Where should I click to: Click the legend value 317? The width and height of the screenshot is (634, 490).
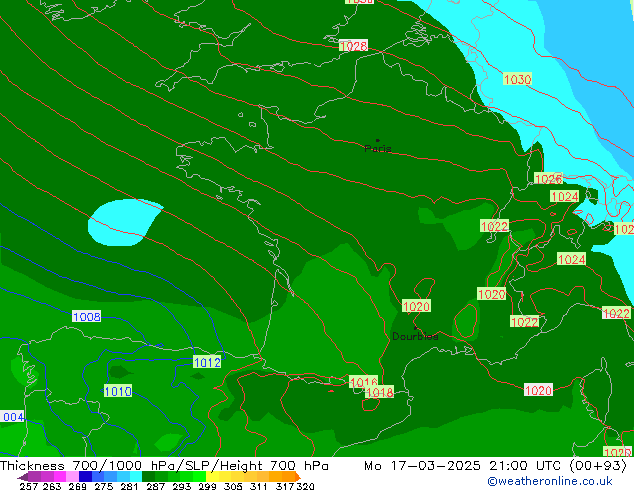pos(285,486)
